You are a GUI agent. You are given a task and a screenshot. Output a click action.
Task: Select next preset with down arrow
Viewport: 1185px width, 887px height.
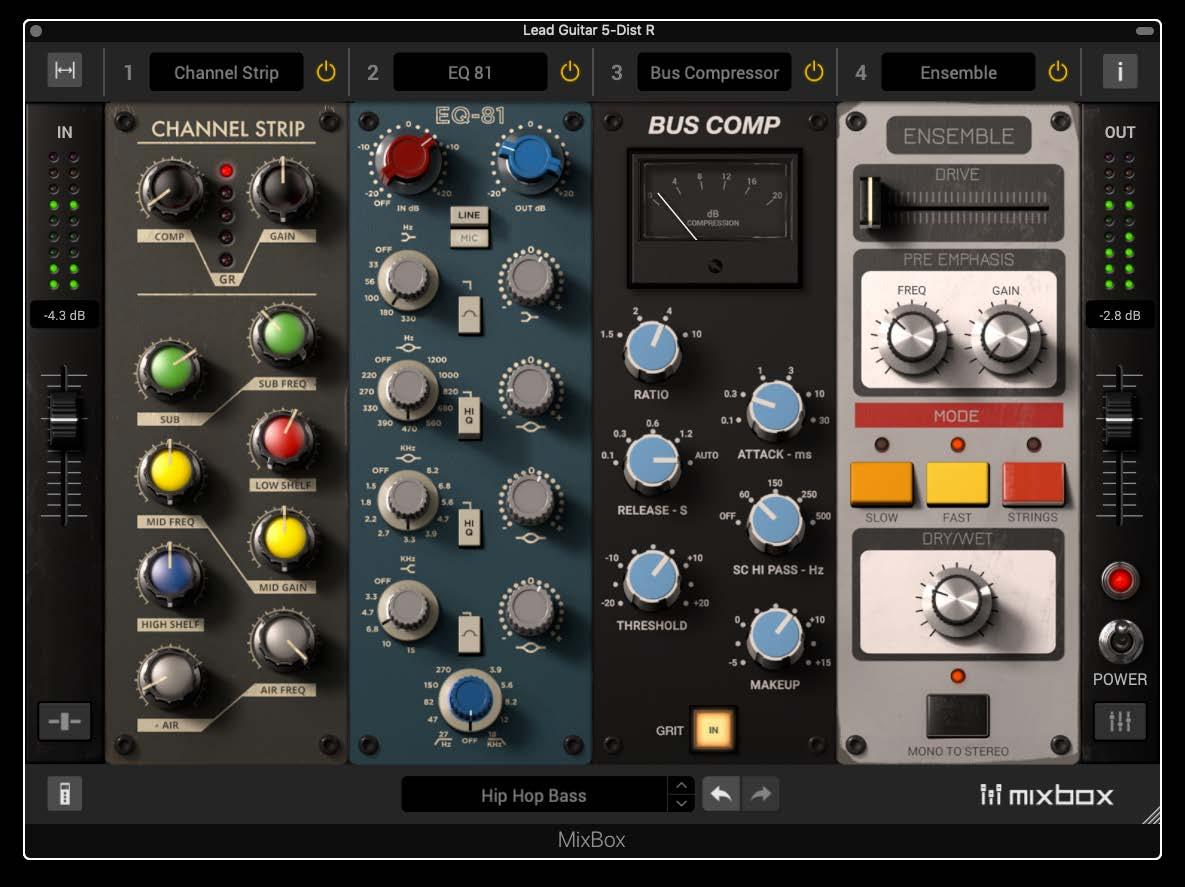coord(681,803)
